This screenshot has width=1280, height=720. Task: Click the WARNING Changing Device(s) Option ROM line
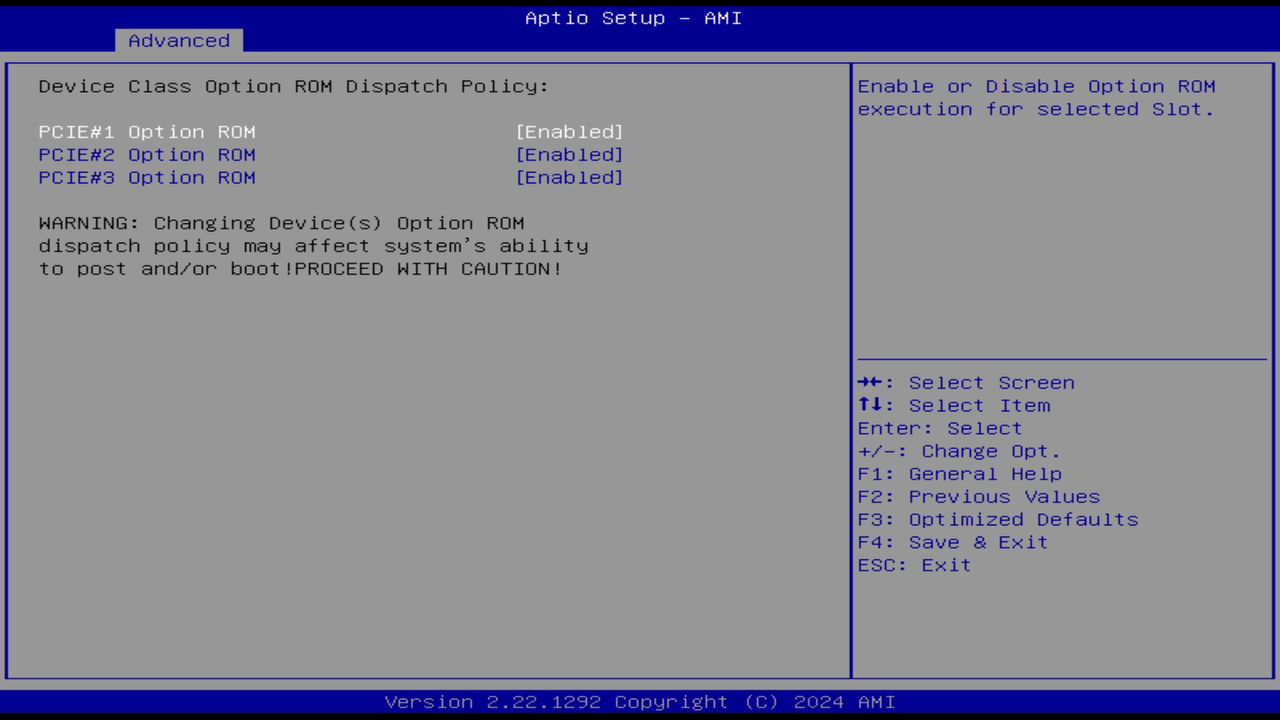coord(281,223)
